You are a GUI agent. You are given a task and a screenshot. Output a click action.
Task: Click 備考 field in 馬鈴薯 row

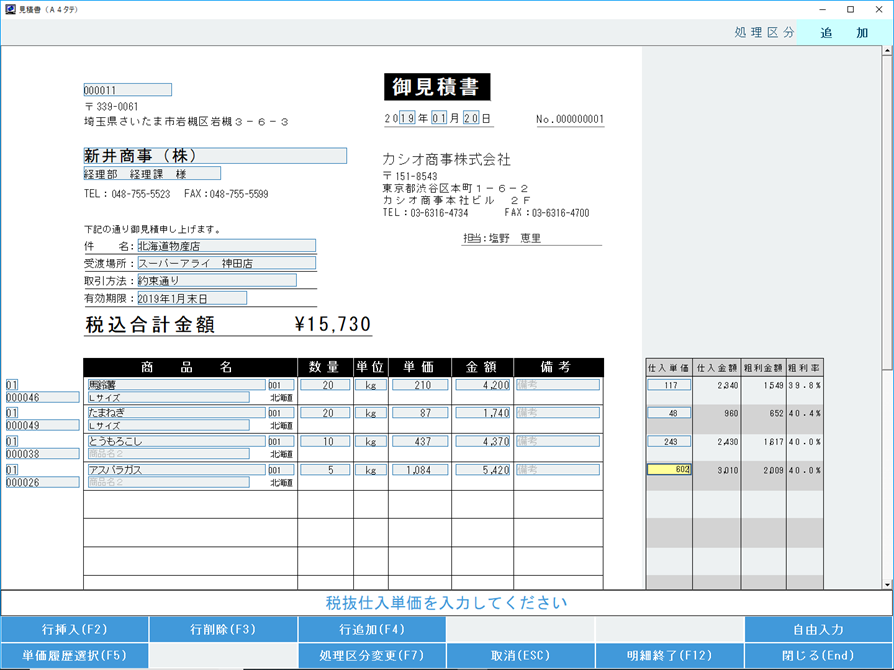pyautogui.click(x=558, y=385)
